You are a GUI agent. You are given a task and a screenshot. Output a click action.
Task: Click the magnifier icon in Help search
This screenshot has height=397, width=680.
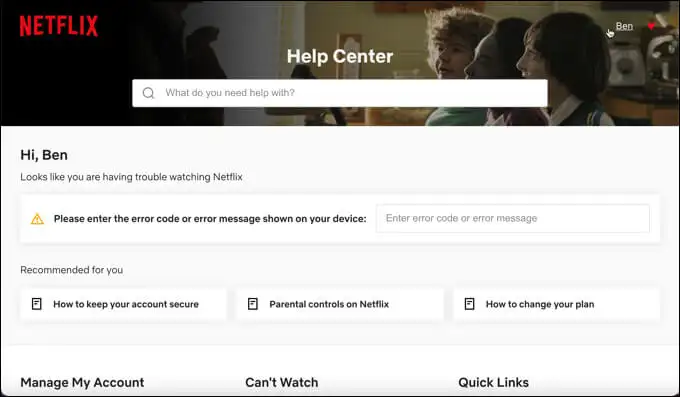click(148, 93)
